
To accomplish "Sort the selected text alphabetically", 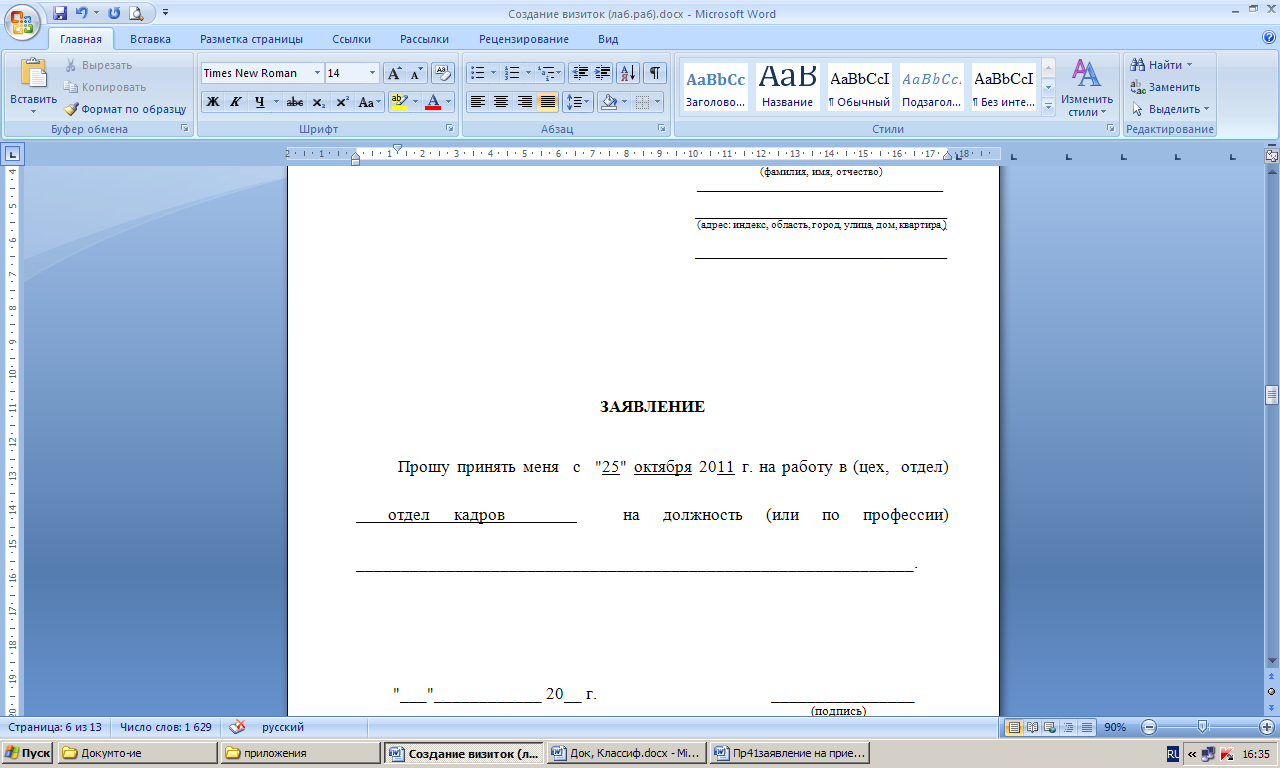I will click(x=629, y=73).
